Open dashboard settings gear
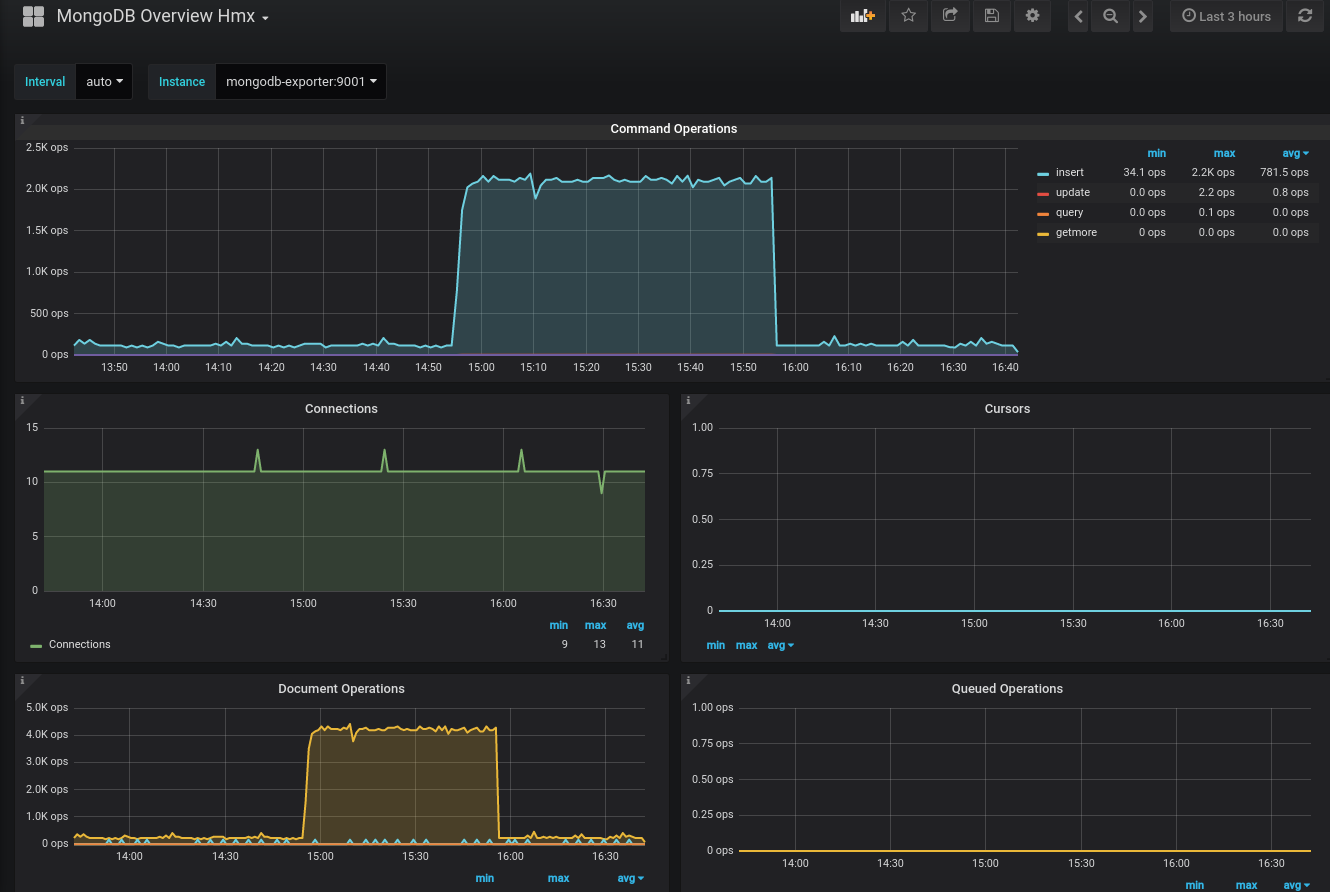Image resolution: width=1330 pixels, height=892 pixels. tap(1032, 16)
